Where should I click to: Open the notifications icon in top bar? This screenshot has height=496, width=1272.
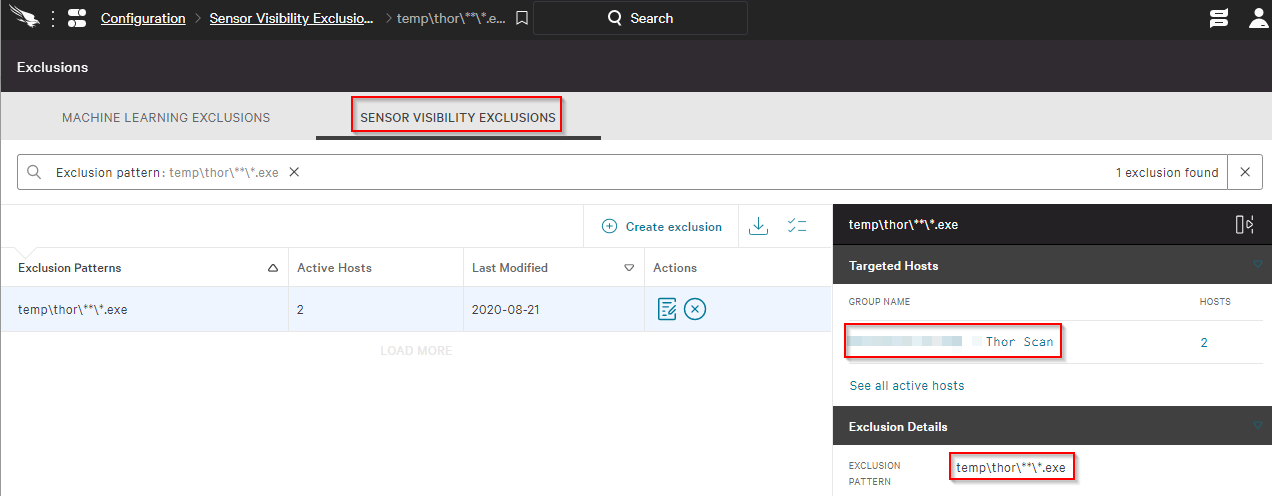[x=1218, y=18]
